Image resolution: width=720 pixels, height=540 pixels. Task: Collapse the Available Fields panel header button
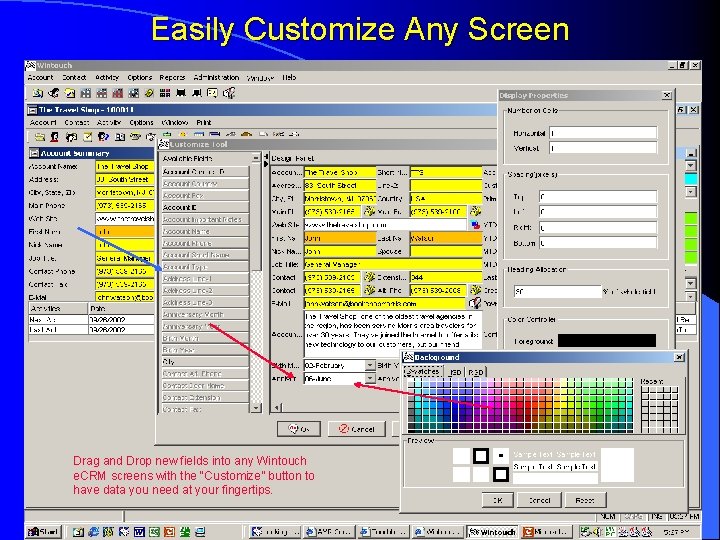[256, 158]
